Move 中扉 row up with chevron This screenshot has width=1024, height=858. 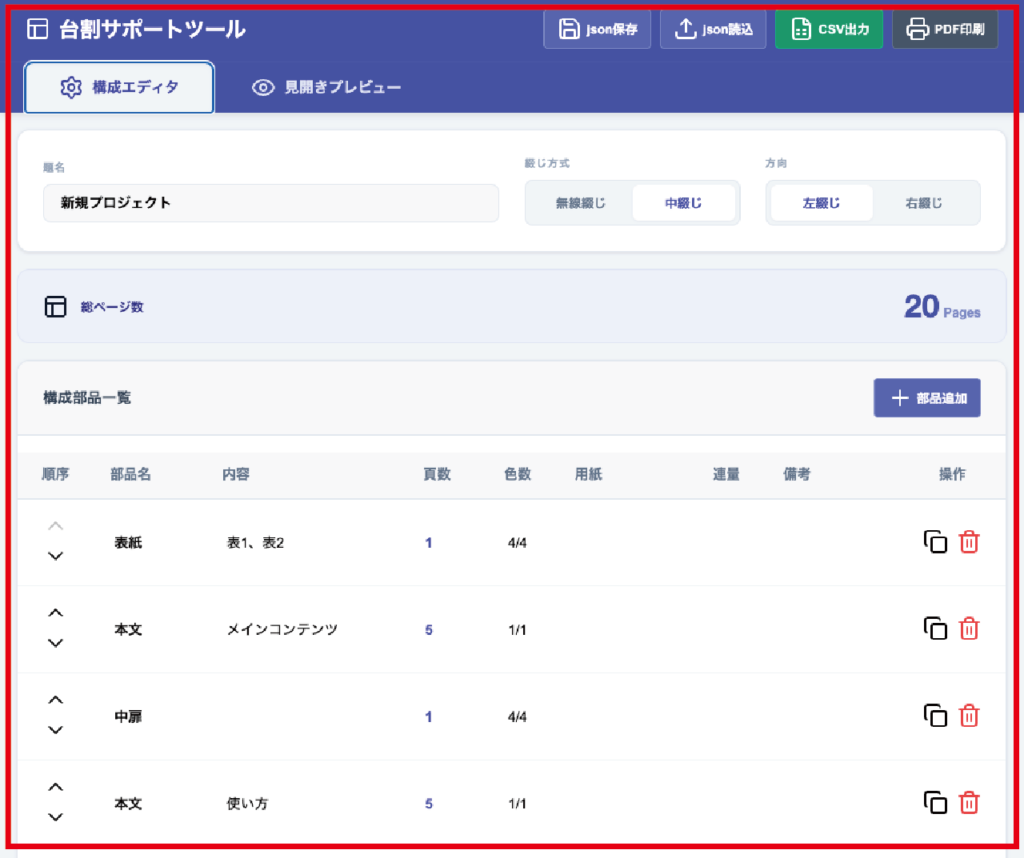(56, 700)
